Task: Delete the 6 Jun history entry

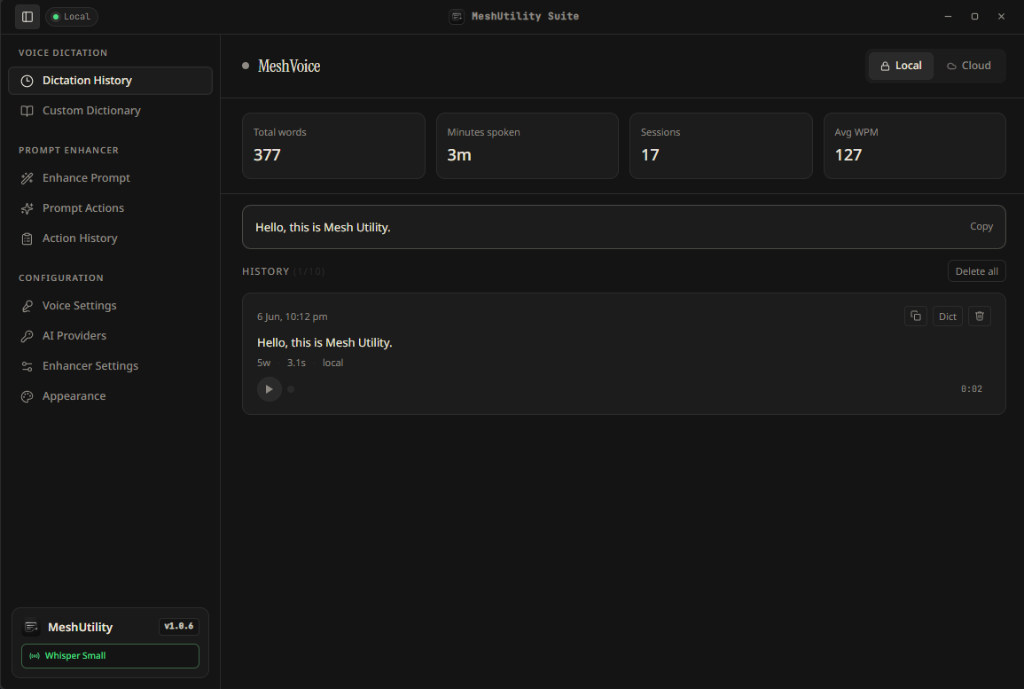Action: coord(979,316)
